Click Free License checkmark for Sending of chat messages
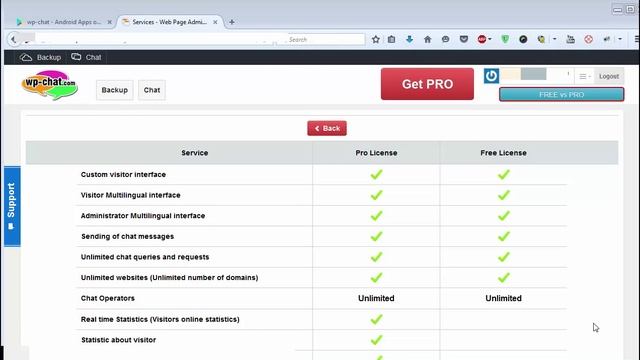Screen dimensions: 640x360 tap(504, 236)
